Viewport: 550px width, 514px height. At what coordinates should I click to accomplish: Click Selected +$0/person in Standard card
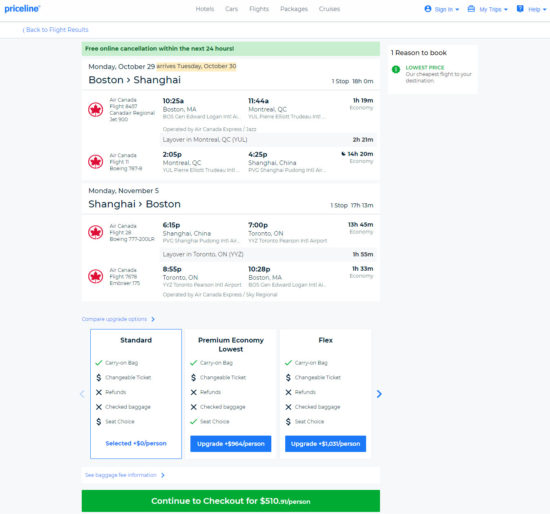tap(136, 443)
